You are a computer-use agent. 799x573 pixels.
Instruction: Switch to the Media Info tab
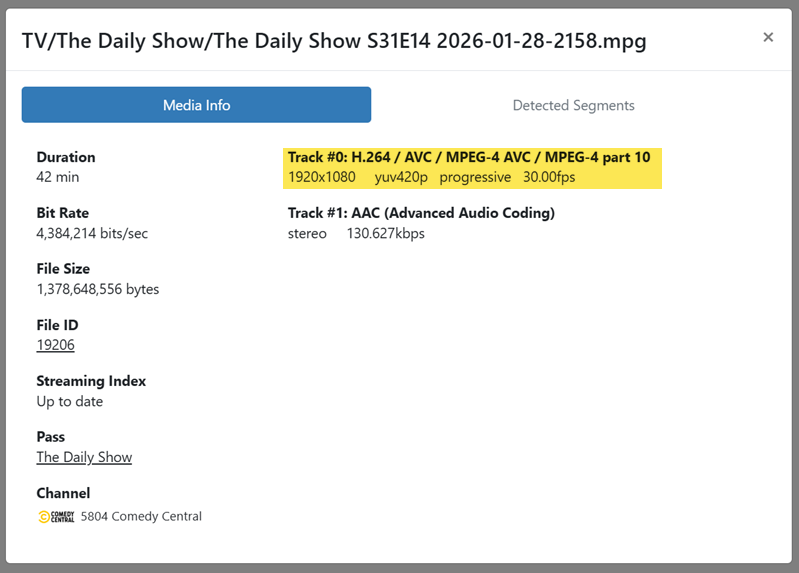196,105
